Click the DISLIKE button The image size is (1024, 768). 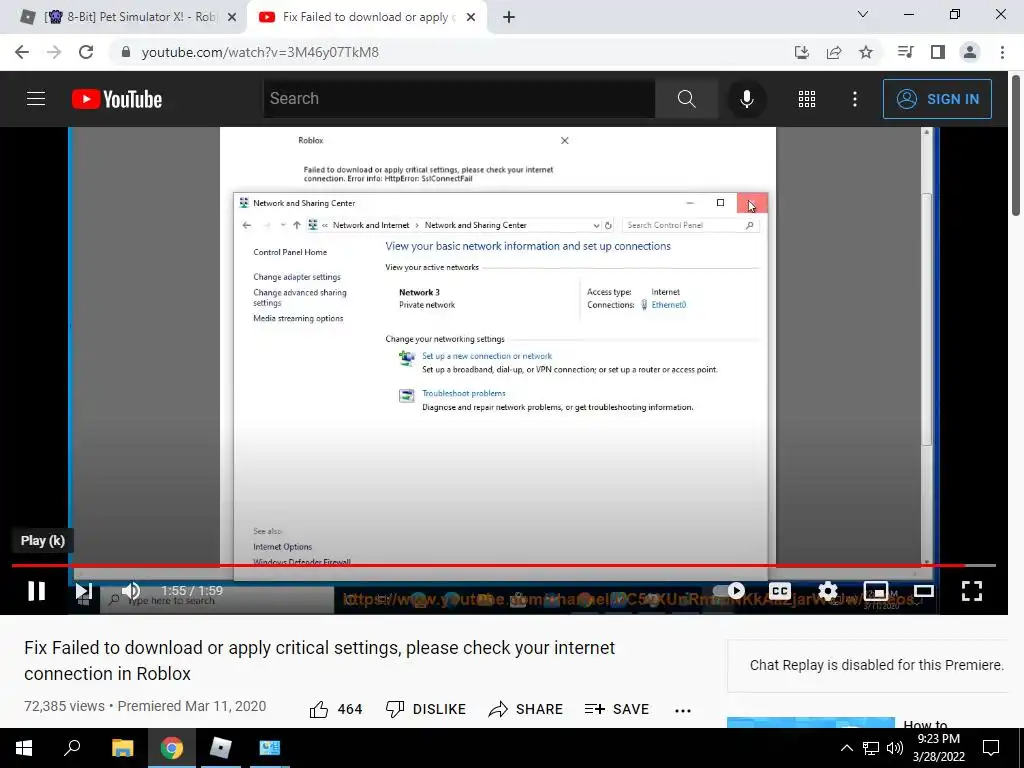tap(426, 709)
